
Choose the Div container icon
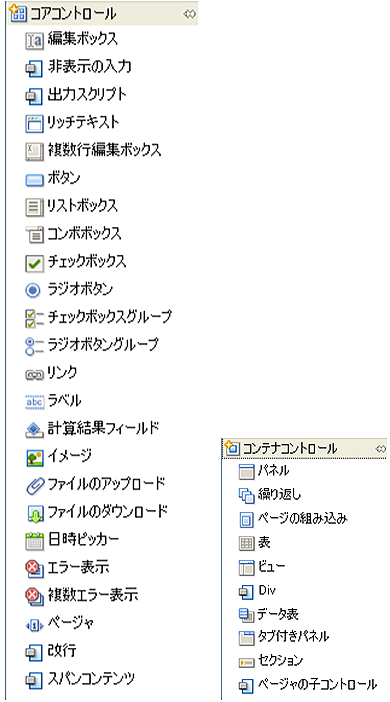[x=246, y=591]
